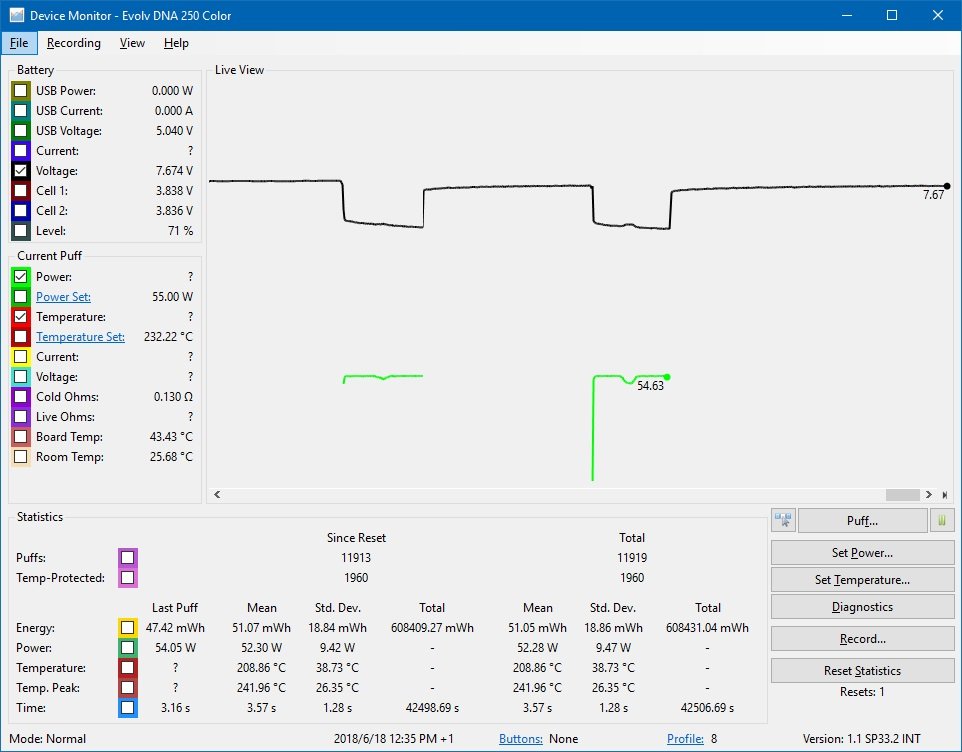Viewport: 962px width, 752px height.
Task: Click the Live View scroll left arrow
Action: [217, 494]
